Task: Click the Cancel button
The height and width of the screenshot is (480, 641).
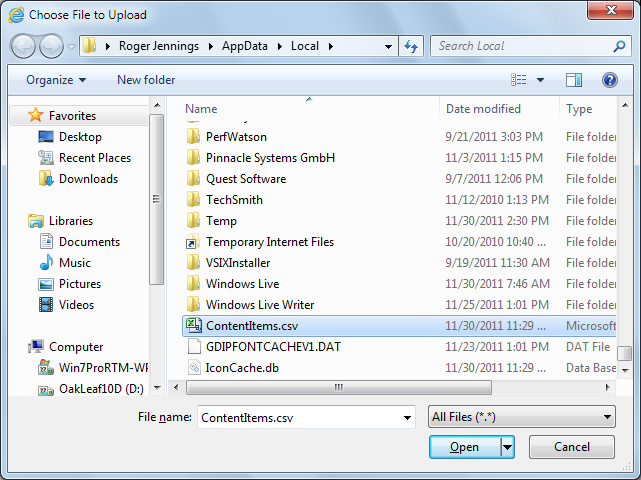Action: [x=572, y=447]
